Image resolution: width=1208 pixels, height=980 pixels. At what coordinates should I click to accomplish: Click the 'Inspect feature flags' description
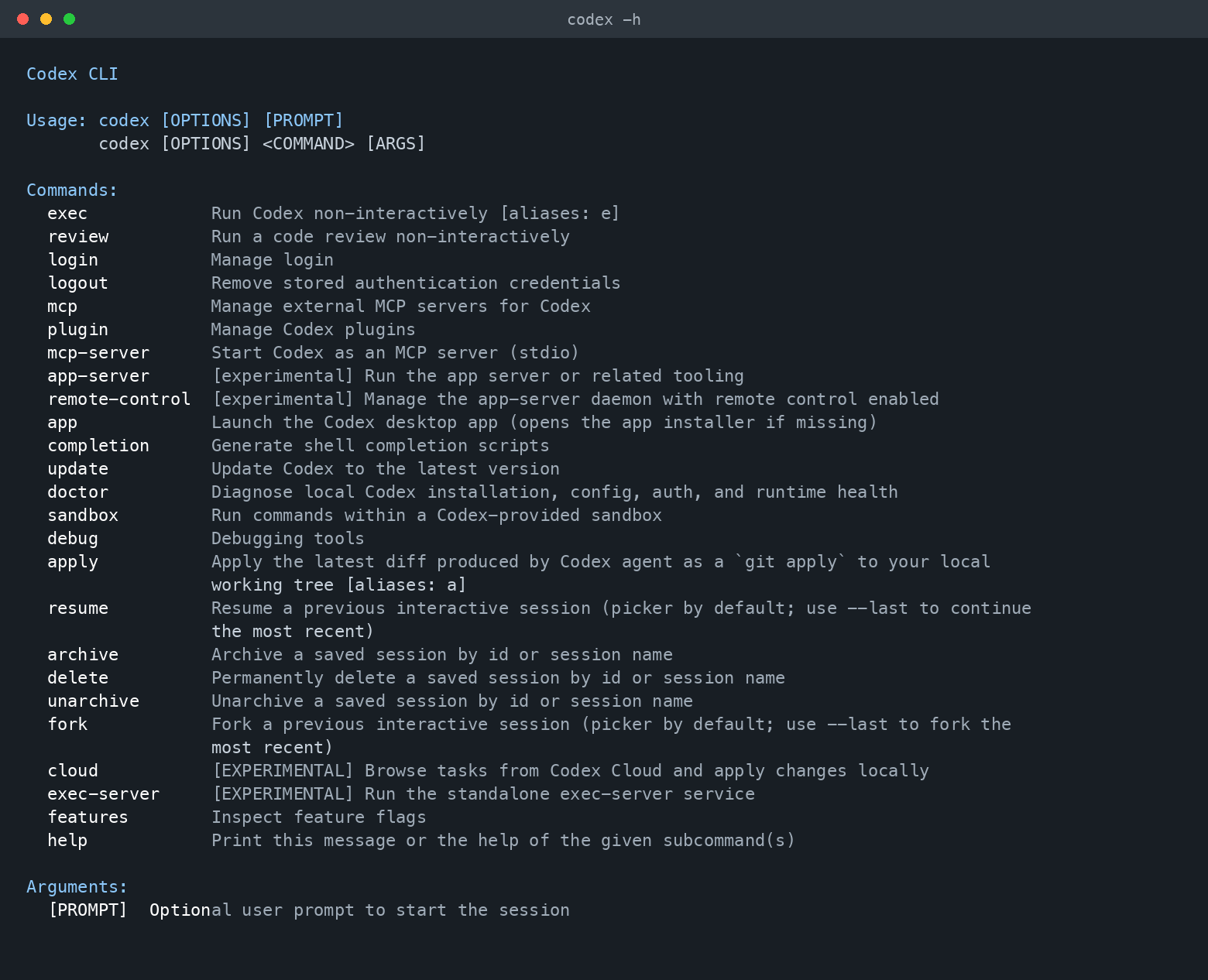319,817
